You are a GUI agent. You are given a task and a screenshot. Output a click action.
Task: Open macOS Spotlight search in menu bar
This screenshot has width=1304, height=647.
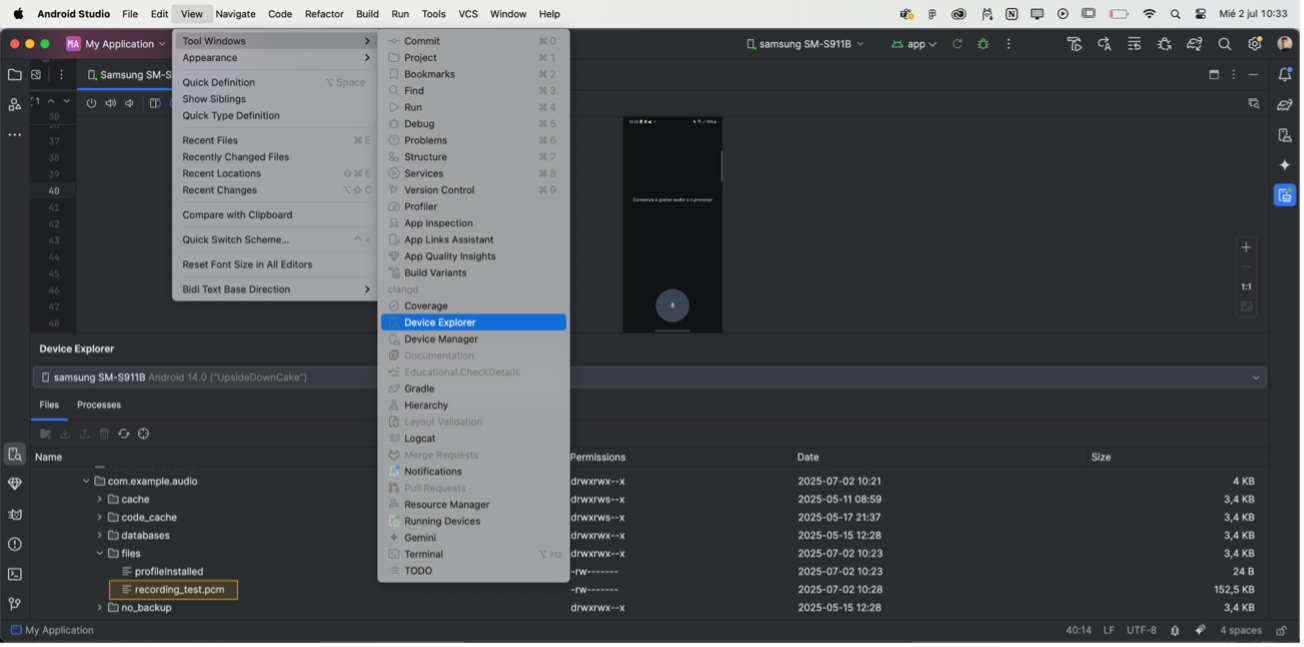[1175, 14]
